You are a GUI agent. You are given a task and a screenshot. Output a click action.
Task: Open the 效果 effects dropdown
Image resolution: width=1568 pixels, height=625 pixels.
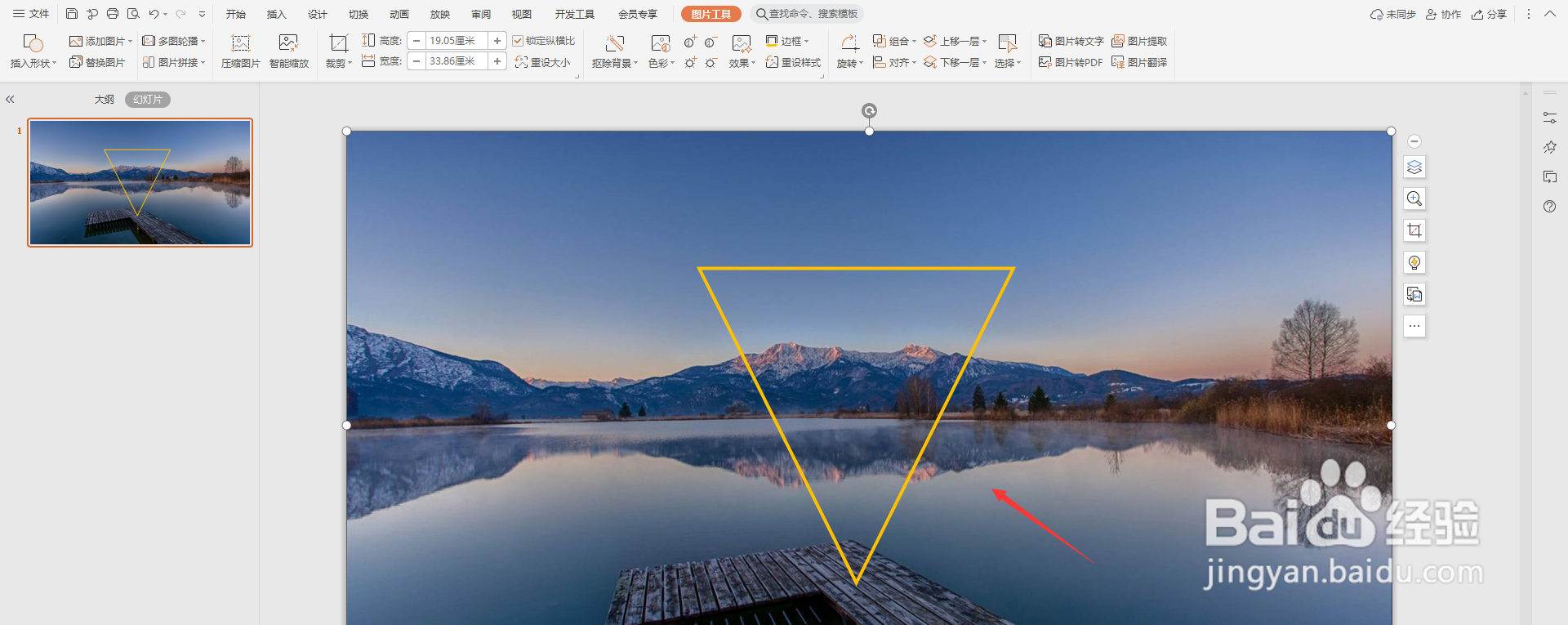click(742, 62)
